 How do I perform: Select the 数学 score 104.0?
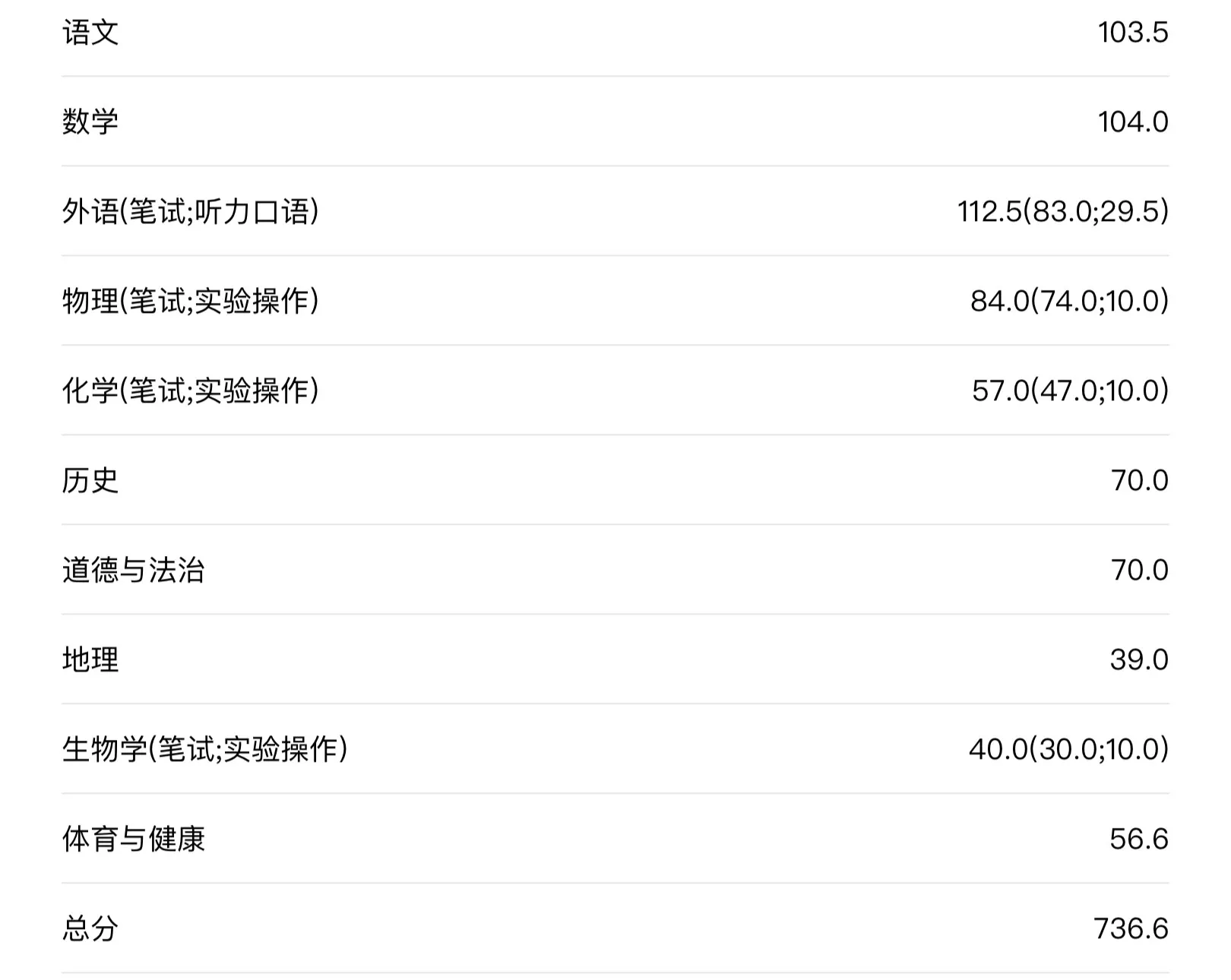coord(1132,122)
